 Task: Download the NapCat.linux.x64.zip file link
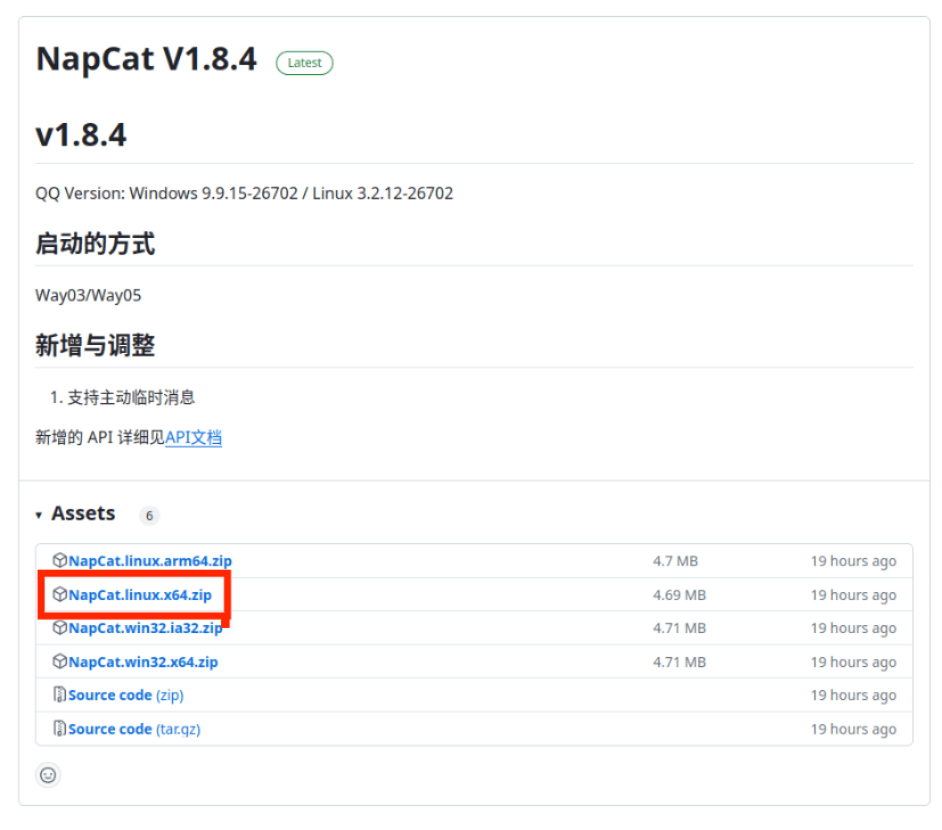point(140,595)
